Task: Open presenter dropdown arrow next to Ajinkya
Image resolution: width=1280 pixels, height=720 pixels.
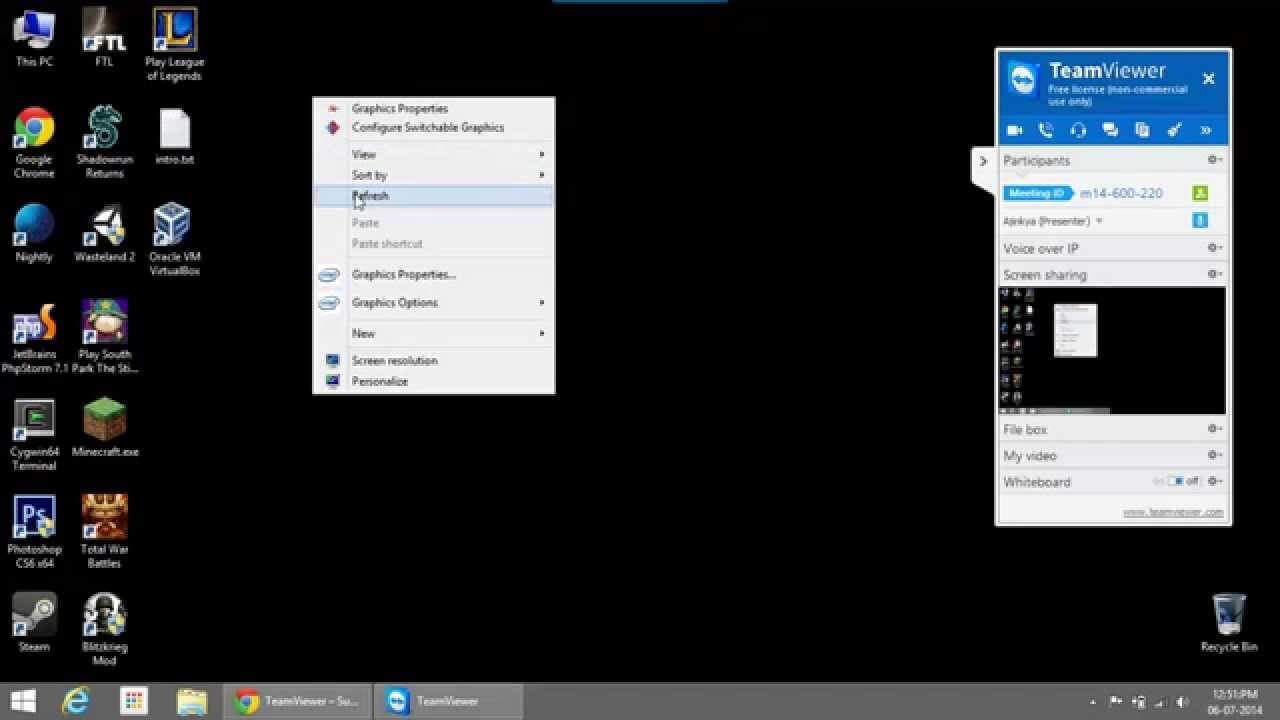Action: point(1099,221)
